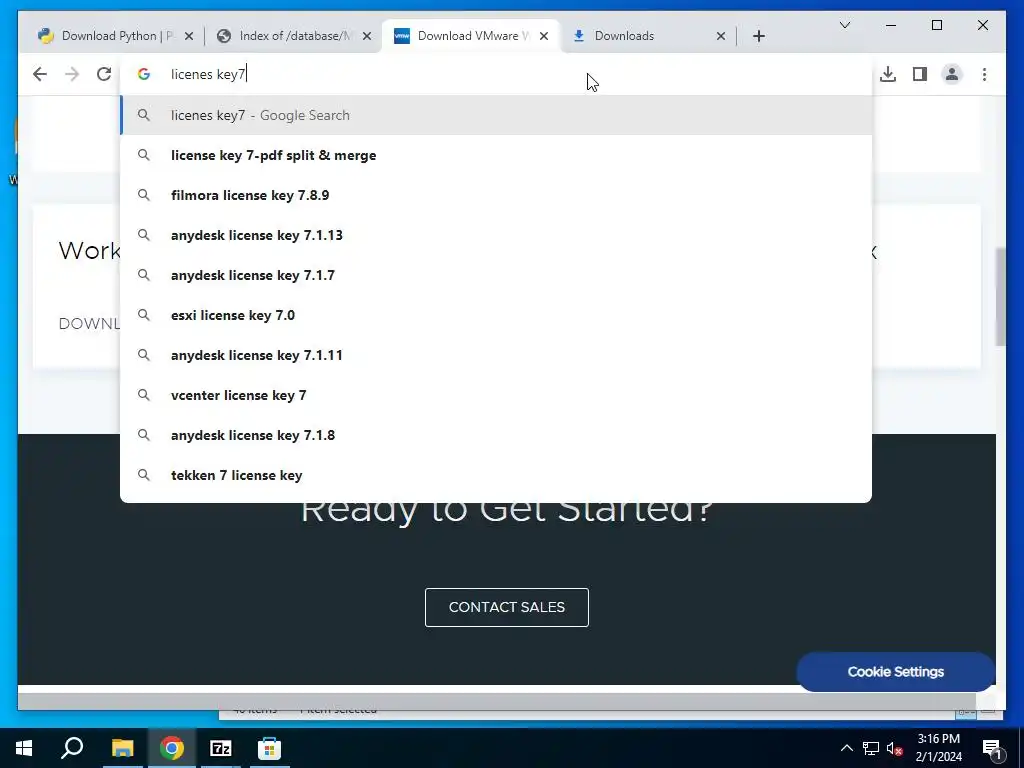Select the Download VMware tab
This screenshot has width=1024, height=768.
tap(470, 36)
